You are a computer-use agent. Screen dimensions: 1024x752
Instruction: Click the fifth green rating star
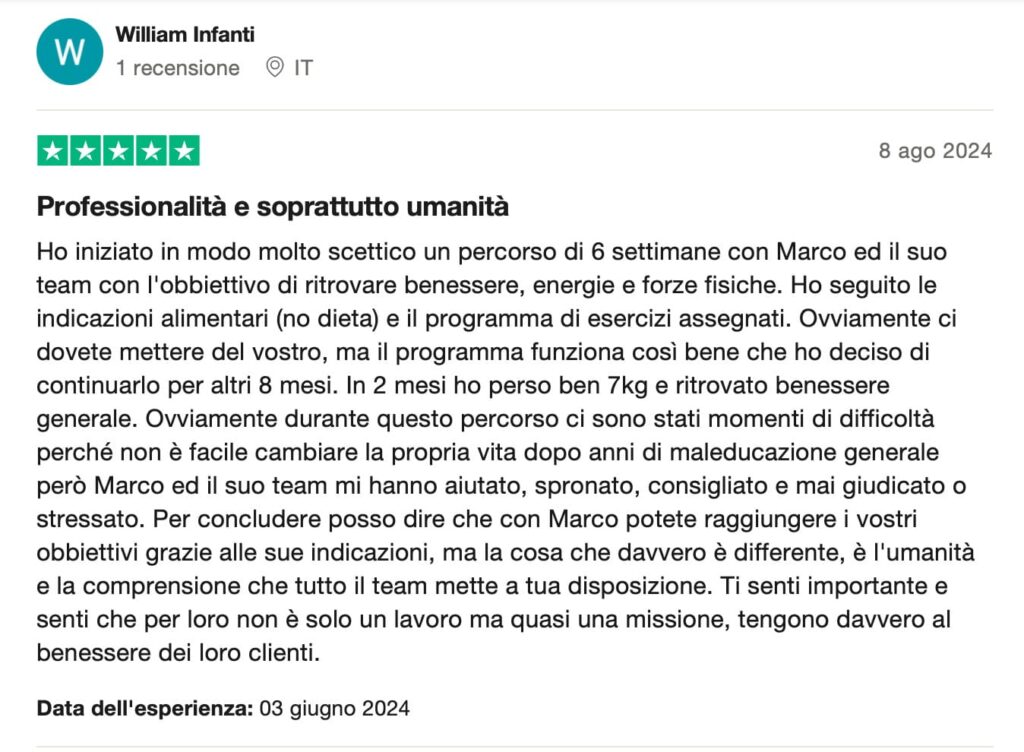coord(184,151)
